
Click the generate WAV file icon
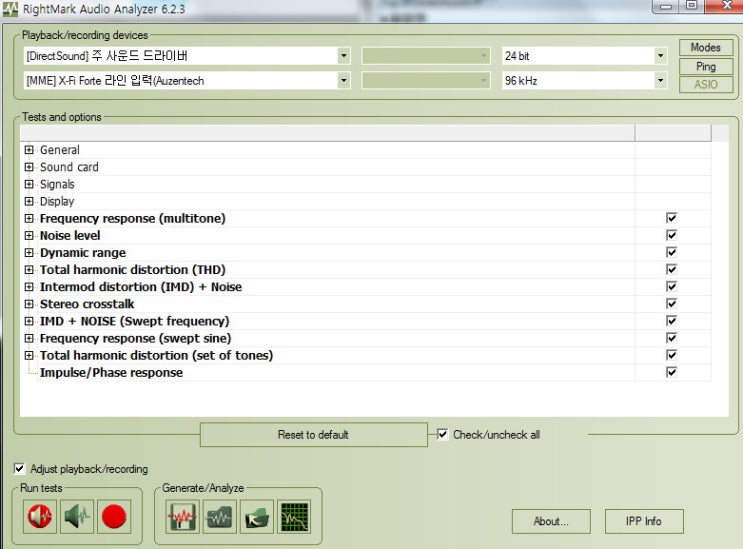[x=182, y=516]
